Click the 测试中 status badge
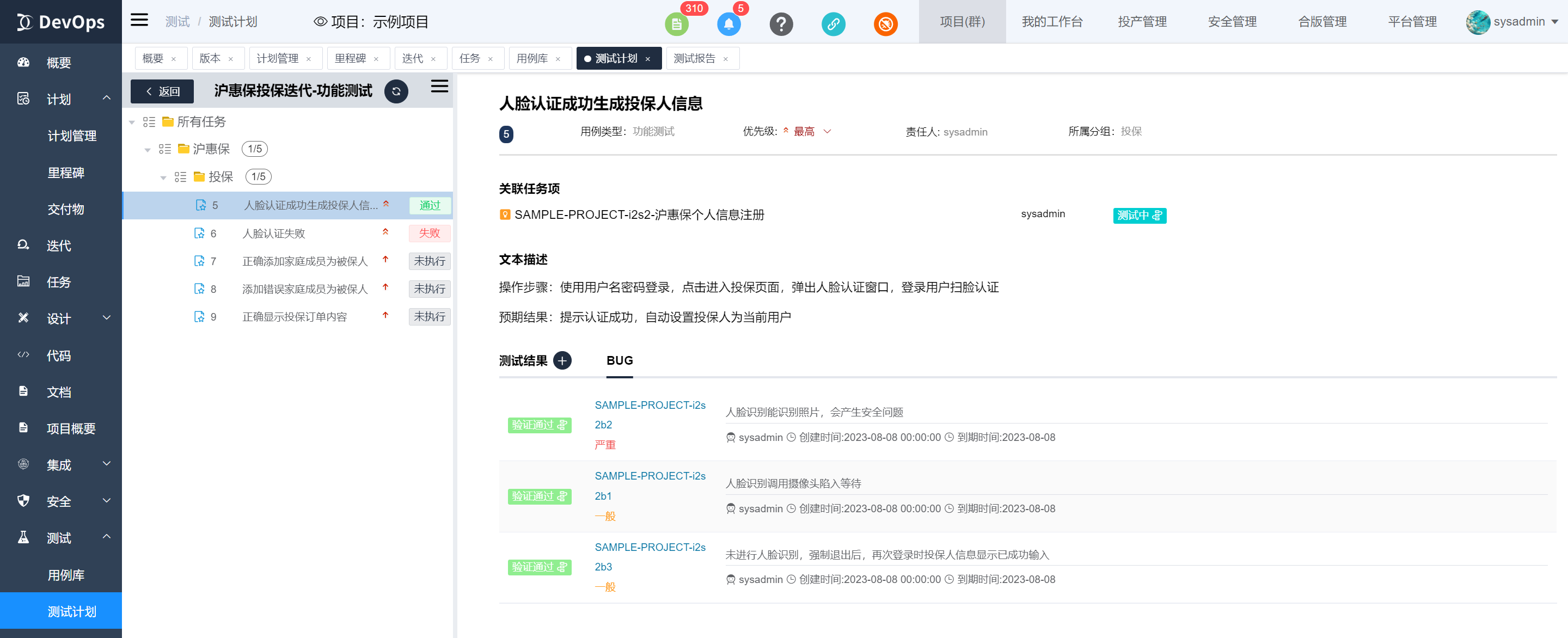Screen dimensions: 1568x638 (1139, 216)
